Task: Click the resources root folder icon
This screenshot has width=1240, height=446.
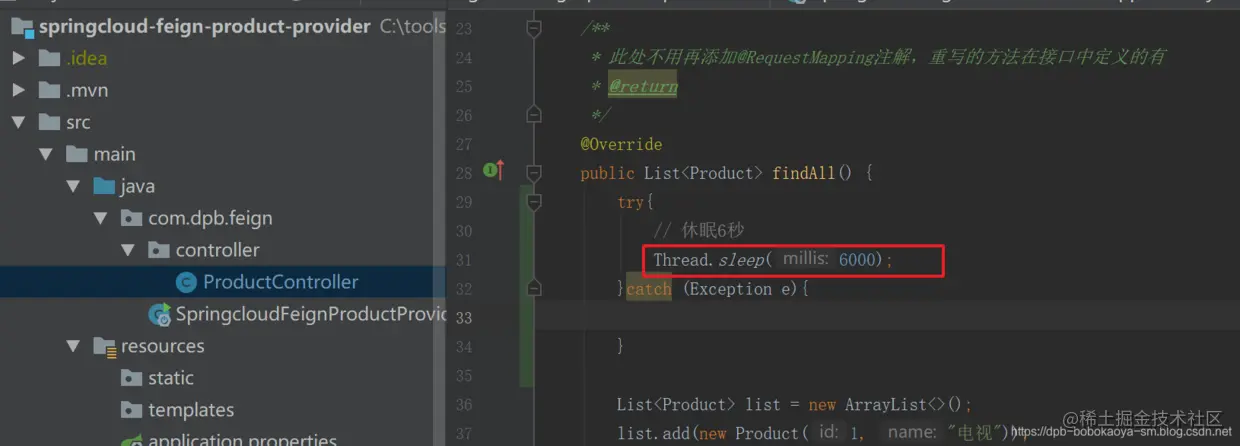Action: pyautogui.click(x=104, y=346)
